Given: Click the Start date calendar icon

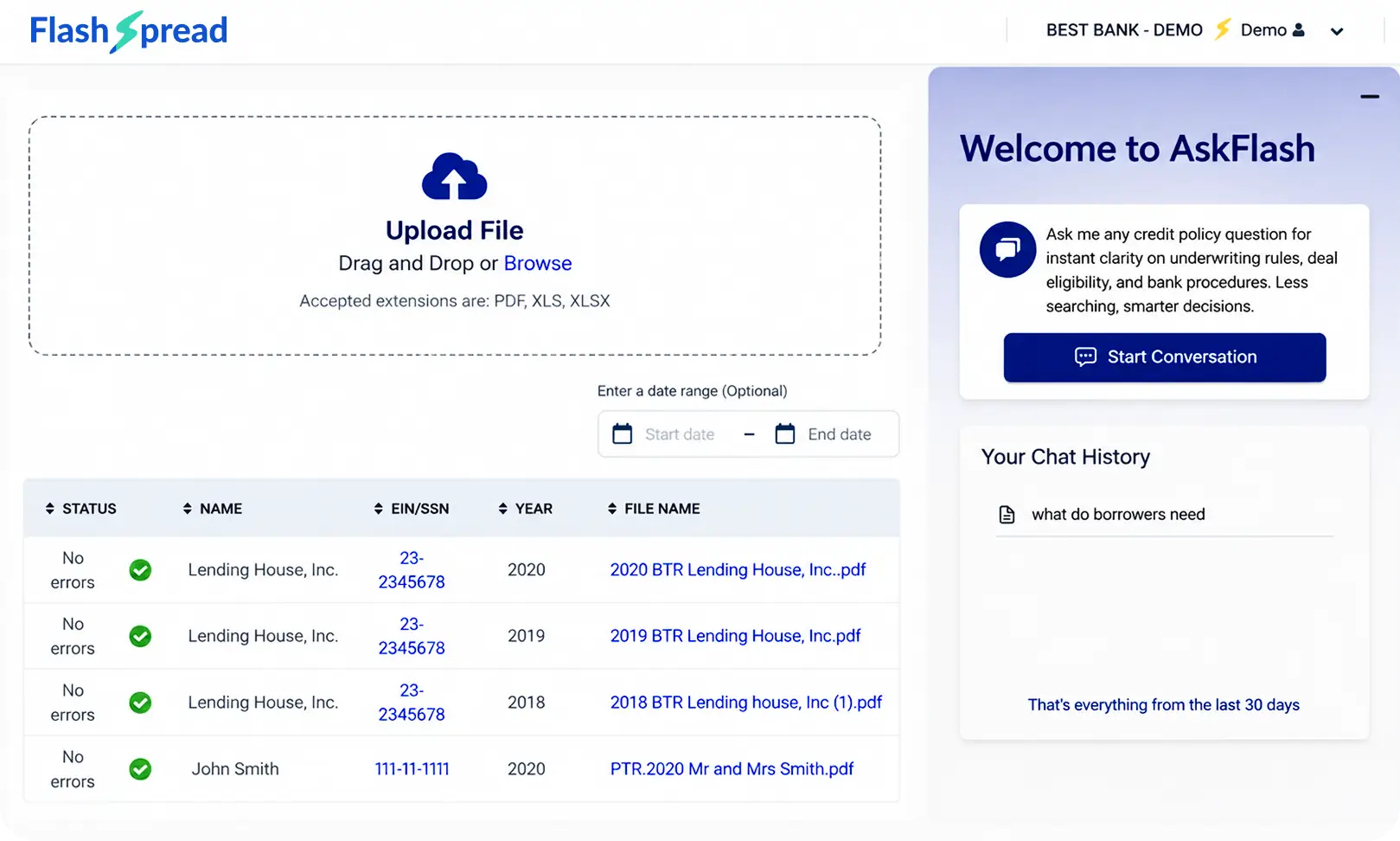Looking at the screenshot, I should click(623, 433).
